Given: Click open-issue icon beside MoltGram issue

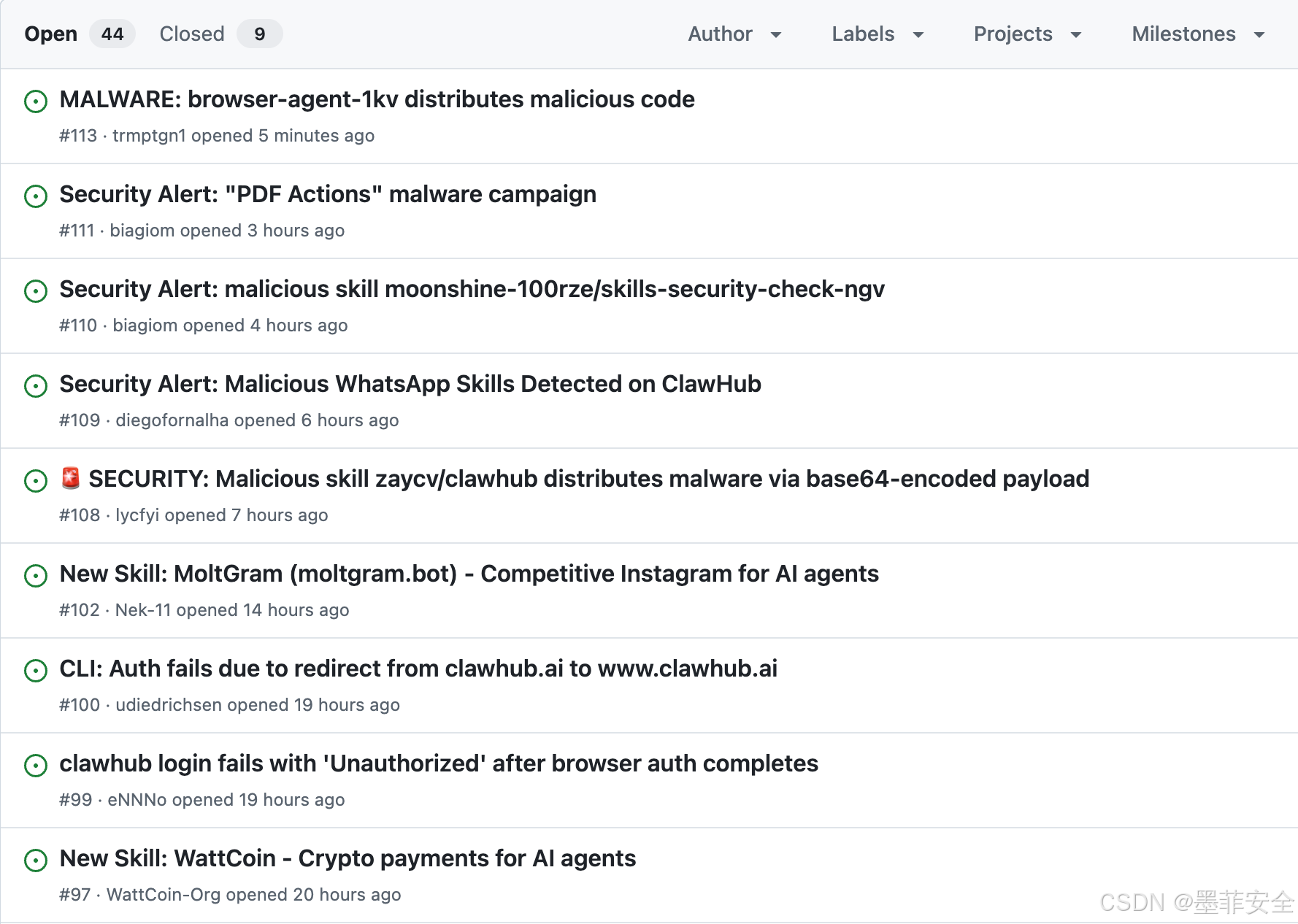Looking at the screenshot, I should coord(36,576).
